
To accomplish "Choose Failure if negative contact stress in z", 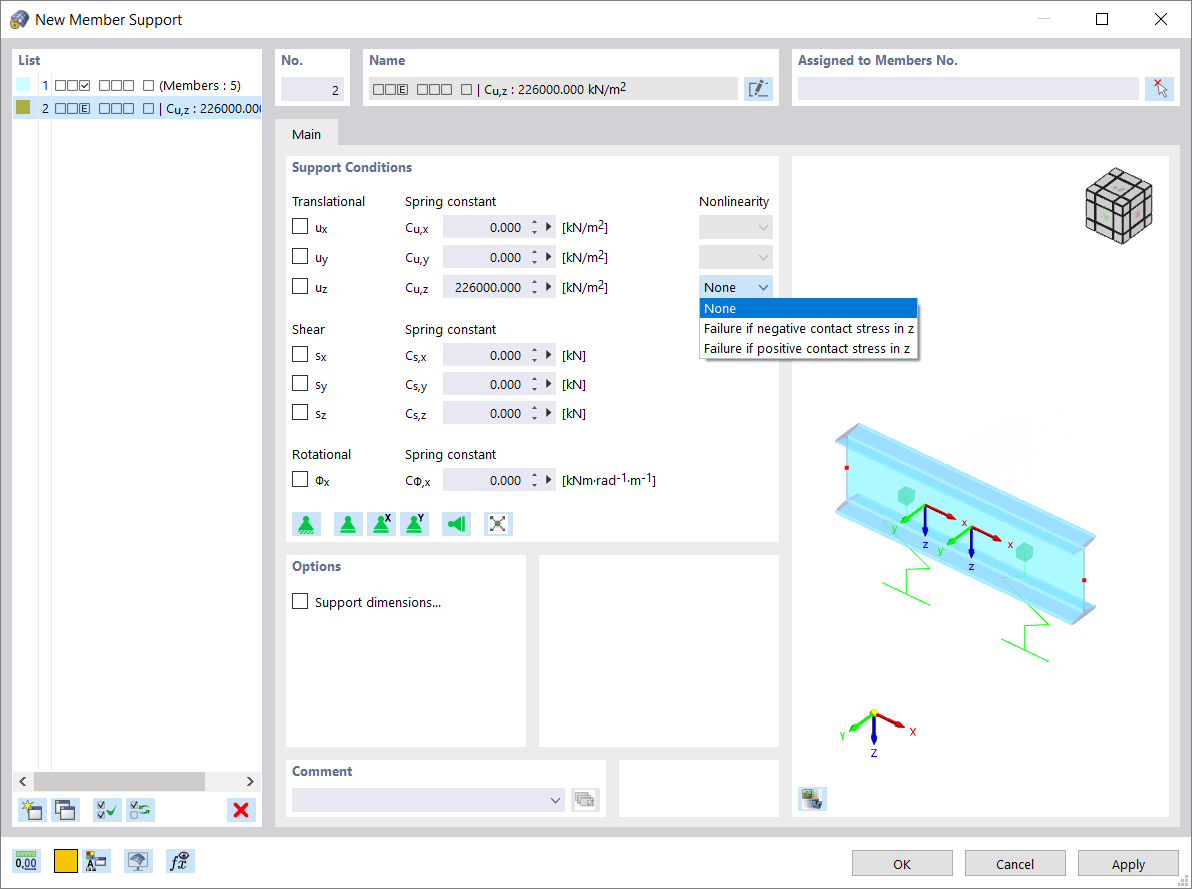I will point(808,329).
